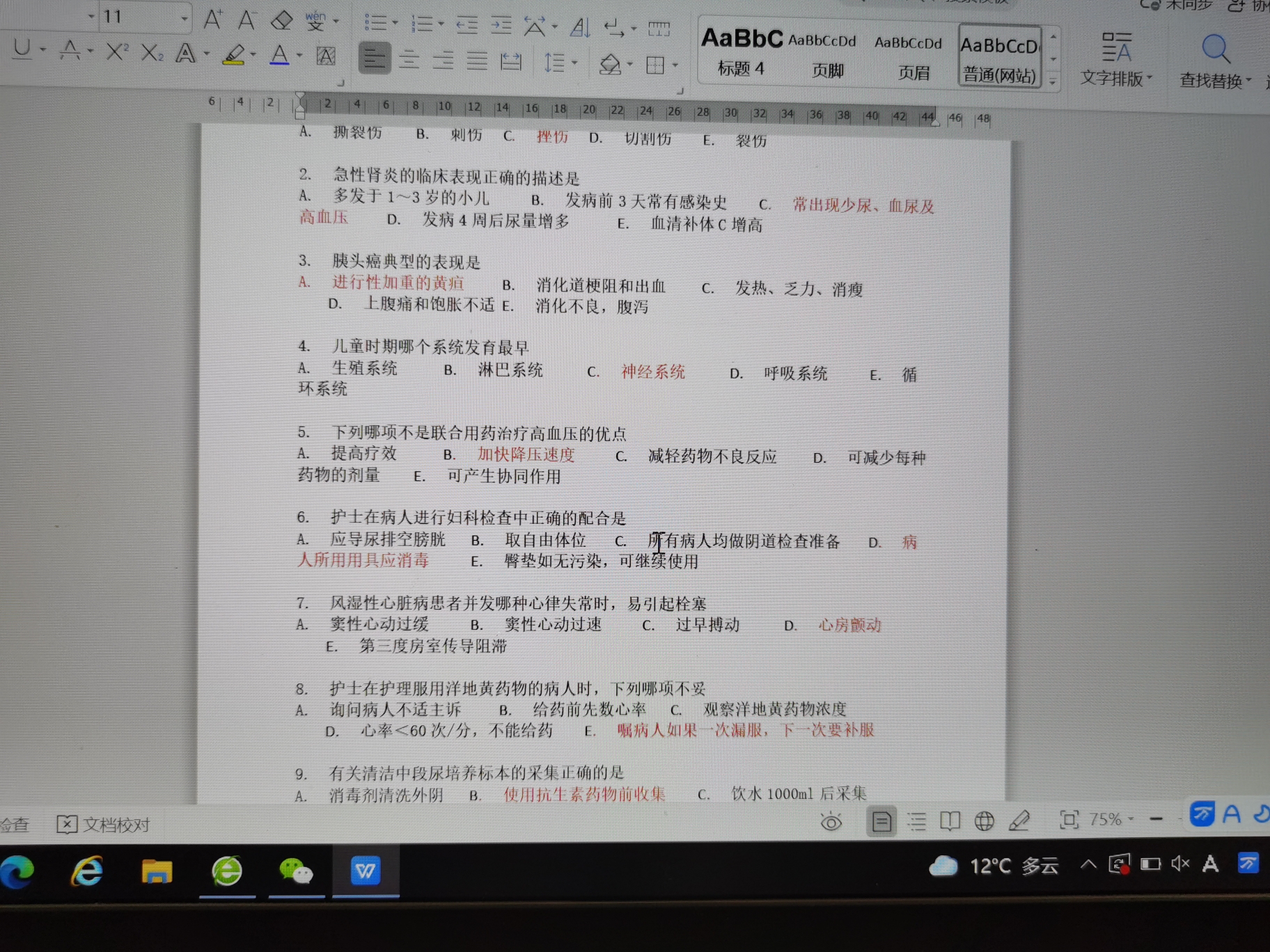Switch to reading view book icon
1270x952 pixels.
[x=950, y=821]
